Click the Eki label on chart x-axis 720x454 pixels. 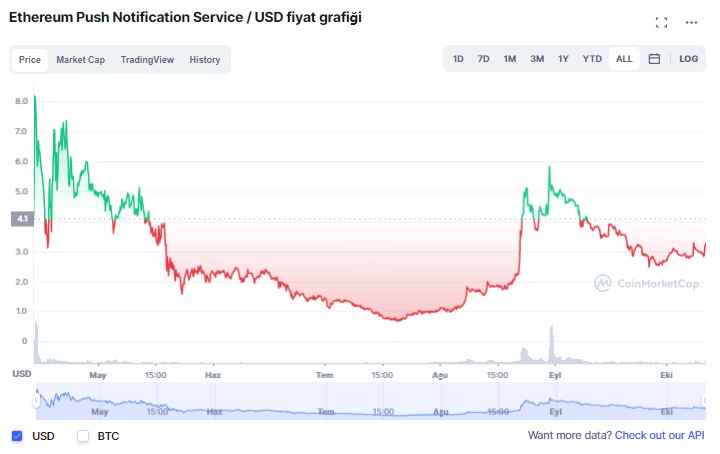coord(666,375)
